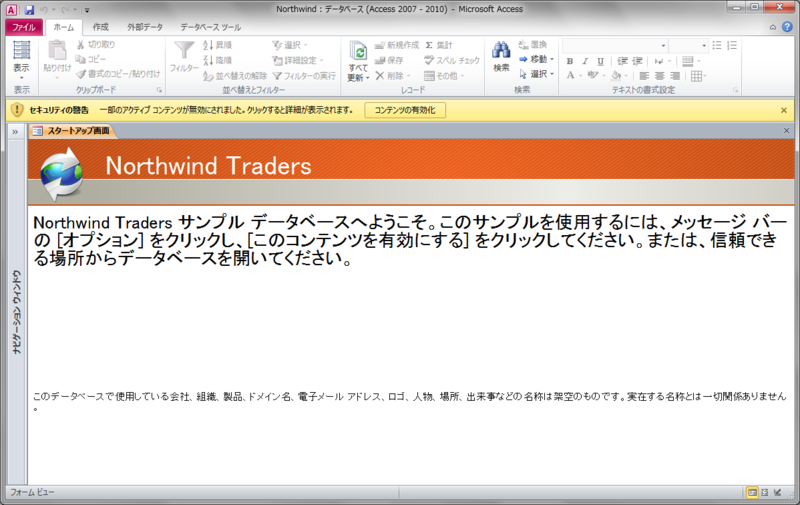Open Help with blue question mark
The height and width of the screenshot is (505, 800).
point(787,27)
